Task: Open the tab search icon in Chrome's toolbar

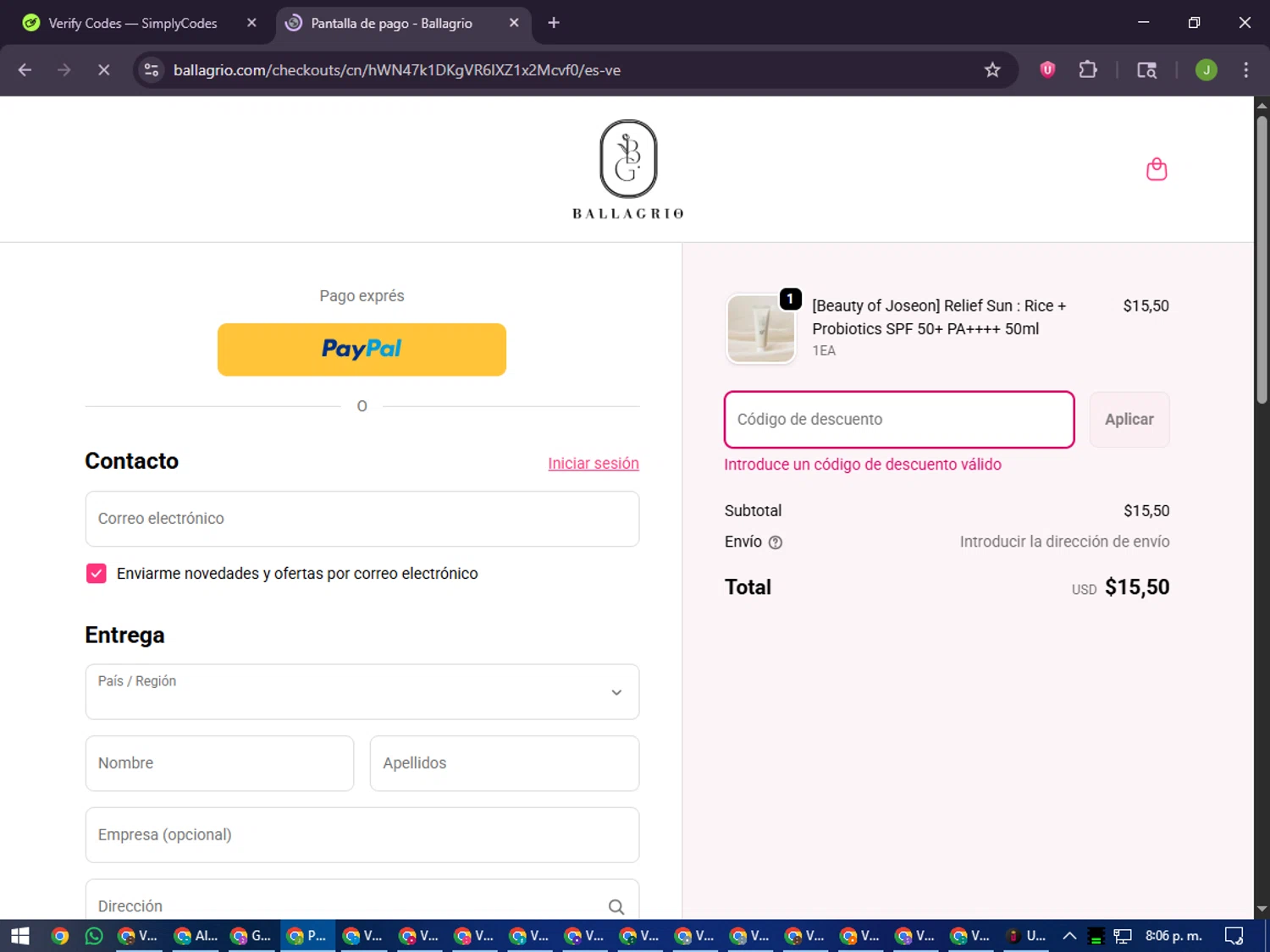Action: pyautogui.click(x=1146, y=70)
